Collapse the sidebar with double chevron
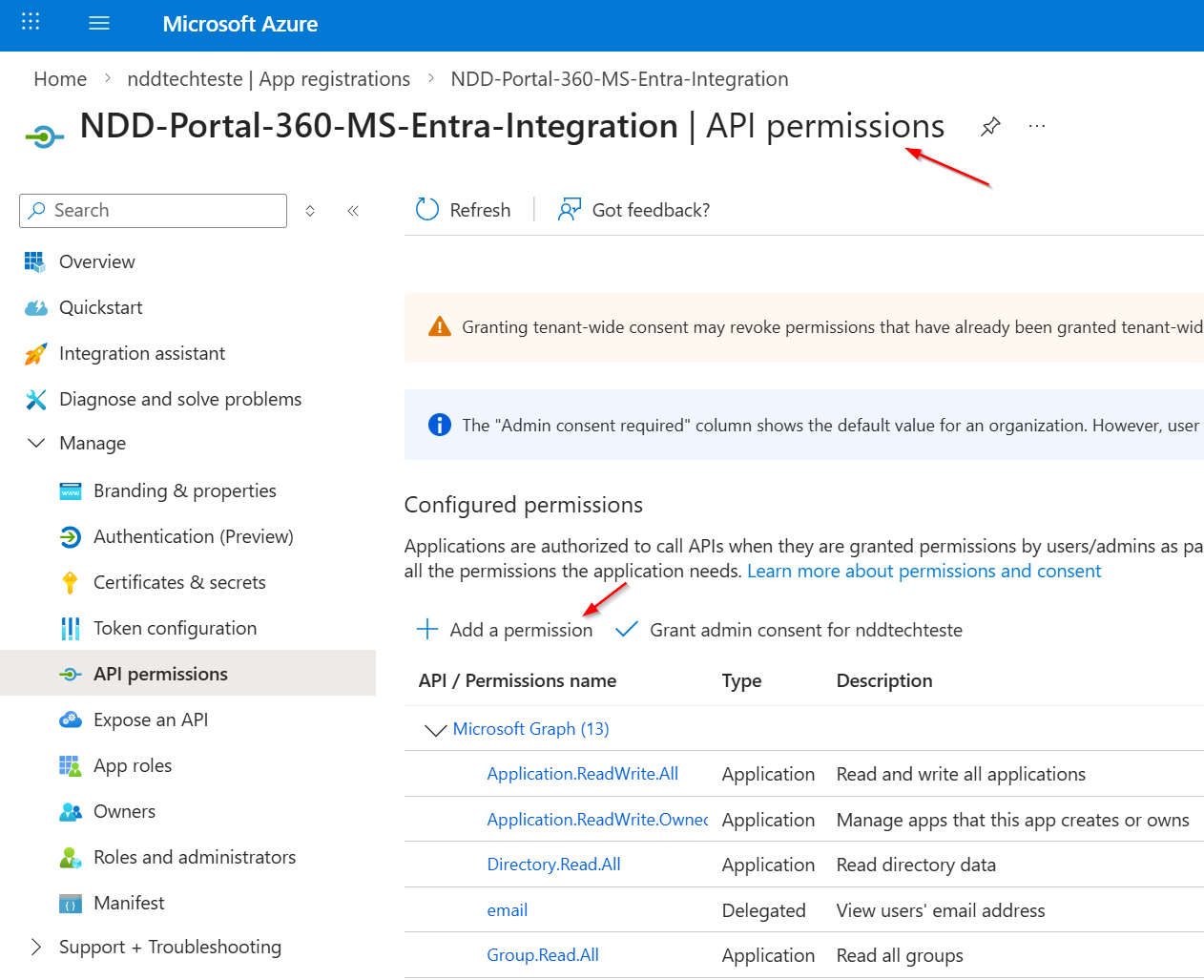1204x980 pixels. pyautogui.click(x=353, y=211)
